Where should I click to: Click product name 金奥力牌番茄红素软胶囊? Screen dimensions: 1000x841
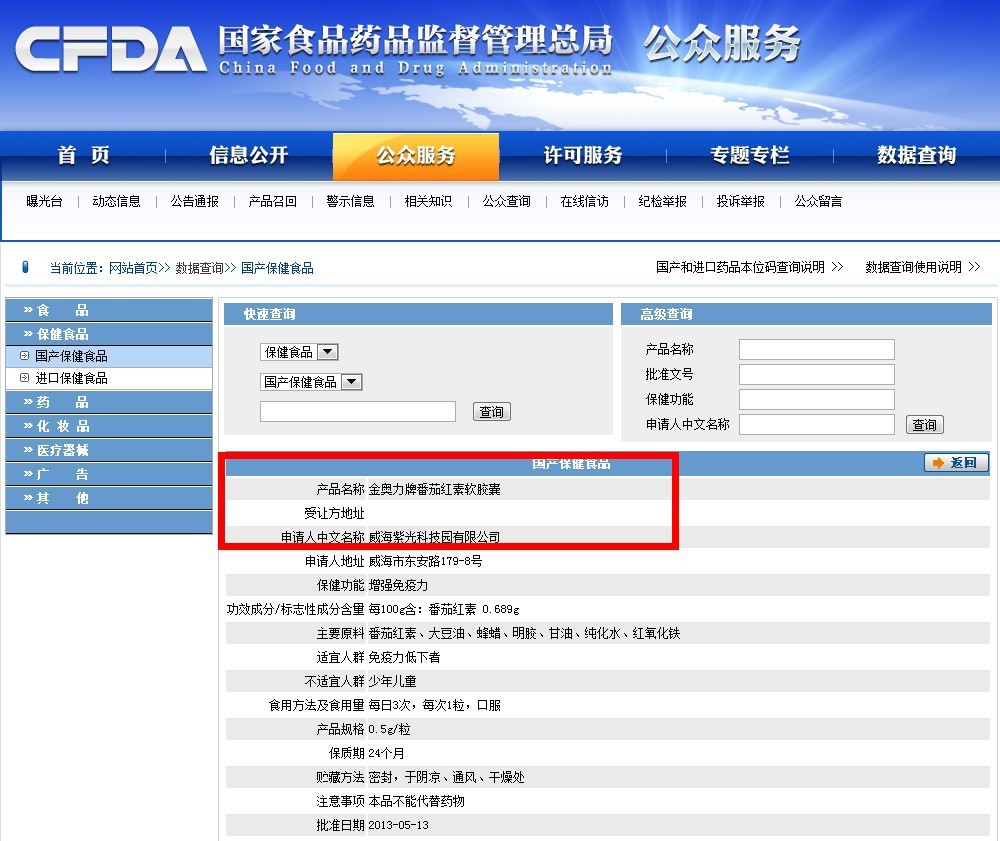pos(434,489)
